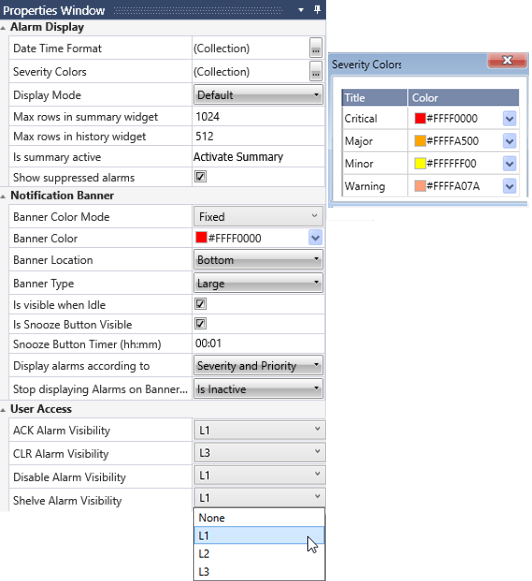The width and height of the screenshot is (532, 581).
Task: Click Activate Summary
Action: (238, 157)
